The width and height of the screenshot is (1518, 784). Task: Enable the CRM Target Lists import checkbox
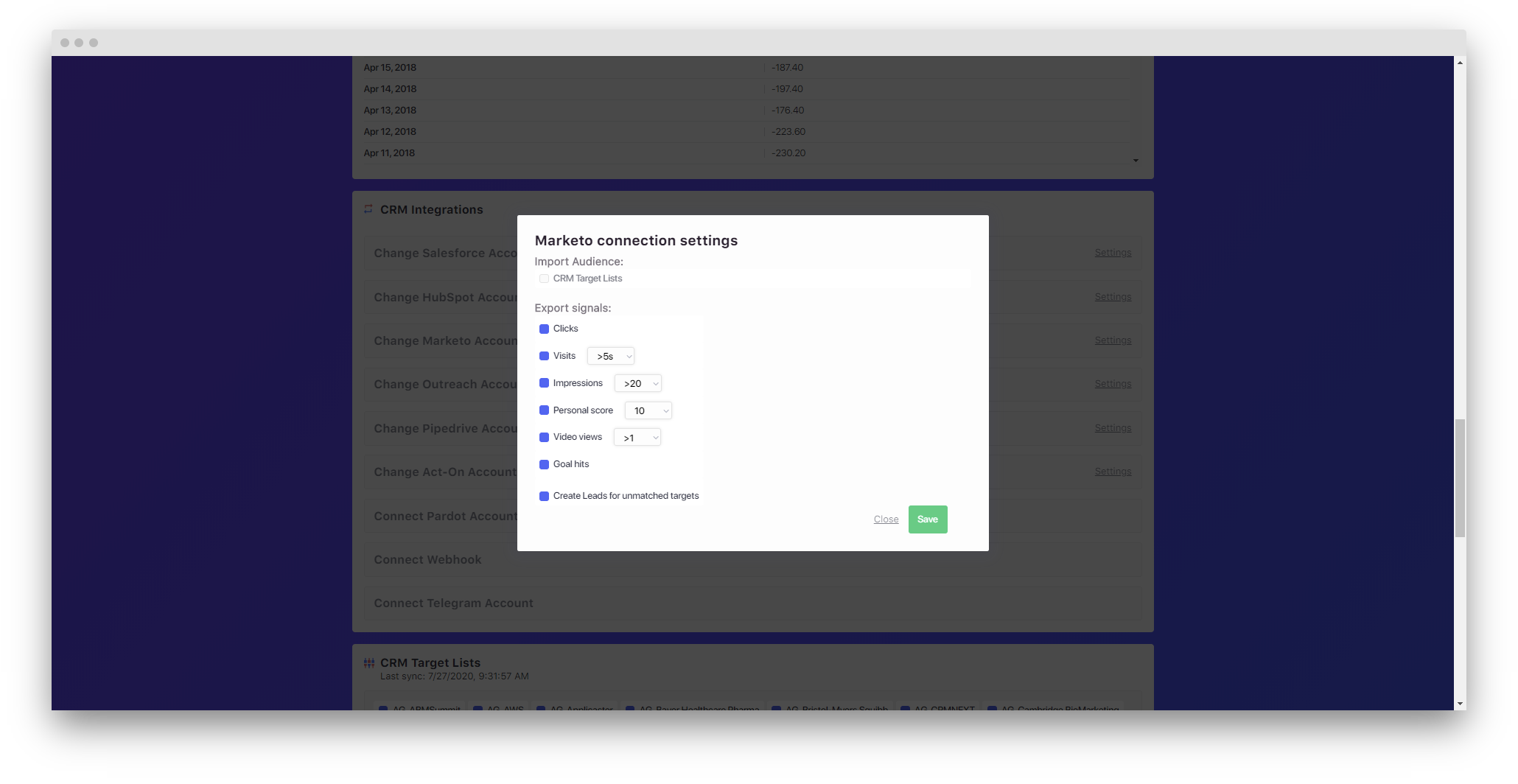click(x=544, y=279)
